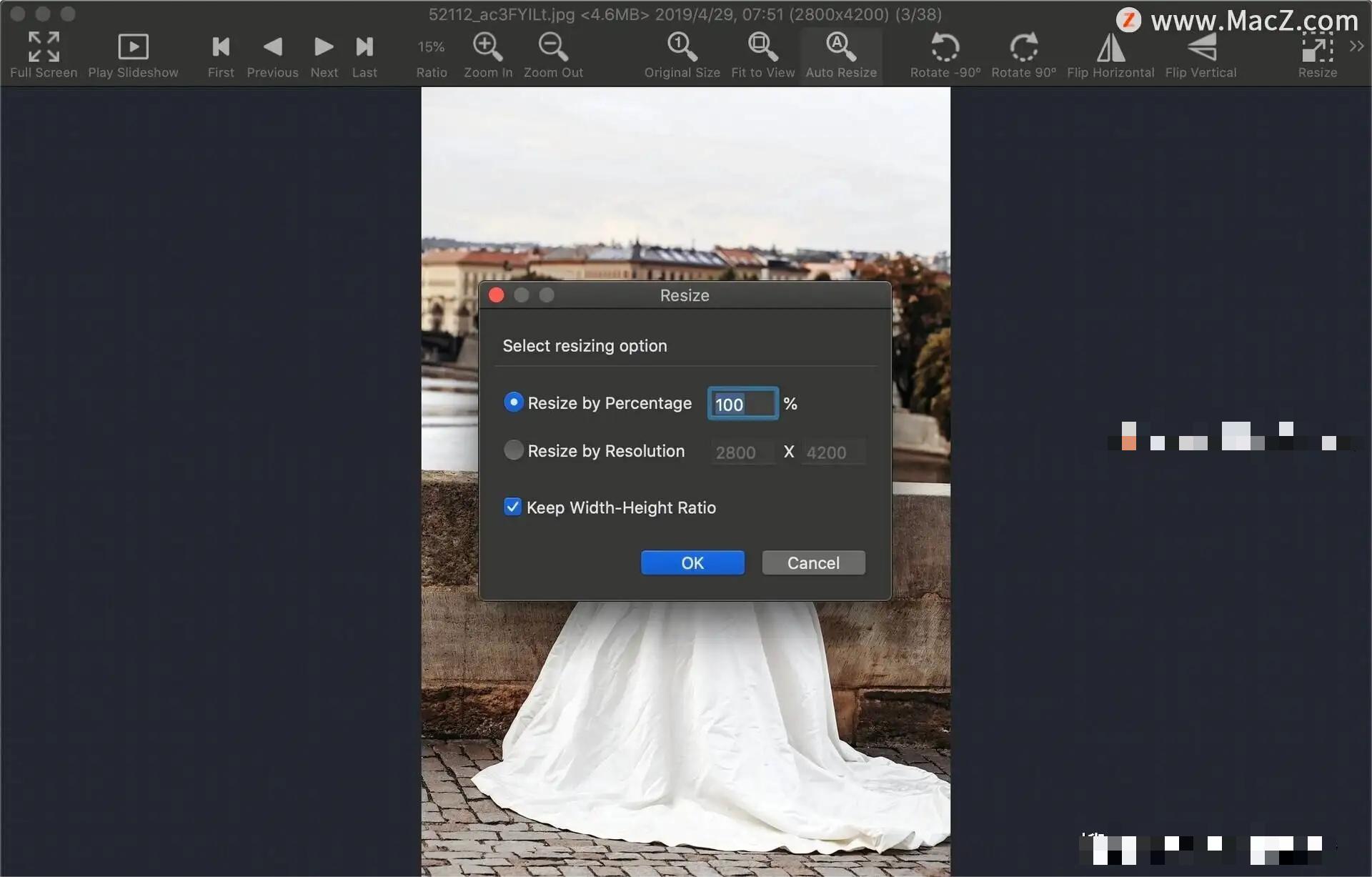Uncheck Keep Width-Height Ratio
The image size is (1372, 877).
512,507
